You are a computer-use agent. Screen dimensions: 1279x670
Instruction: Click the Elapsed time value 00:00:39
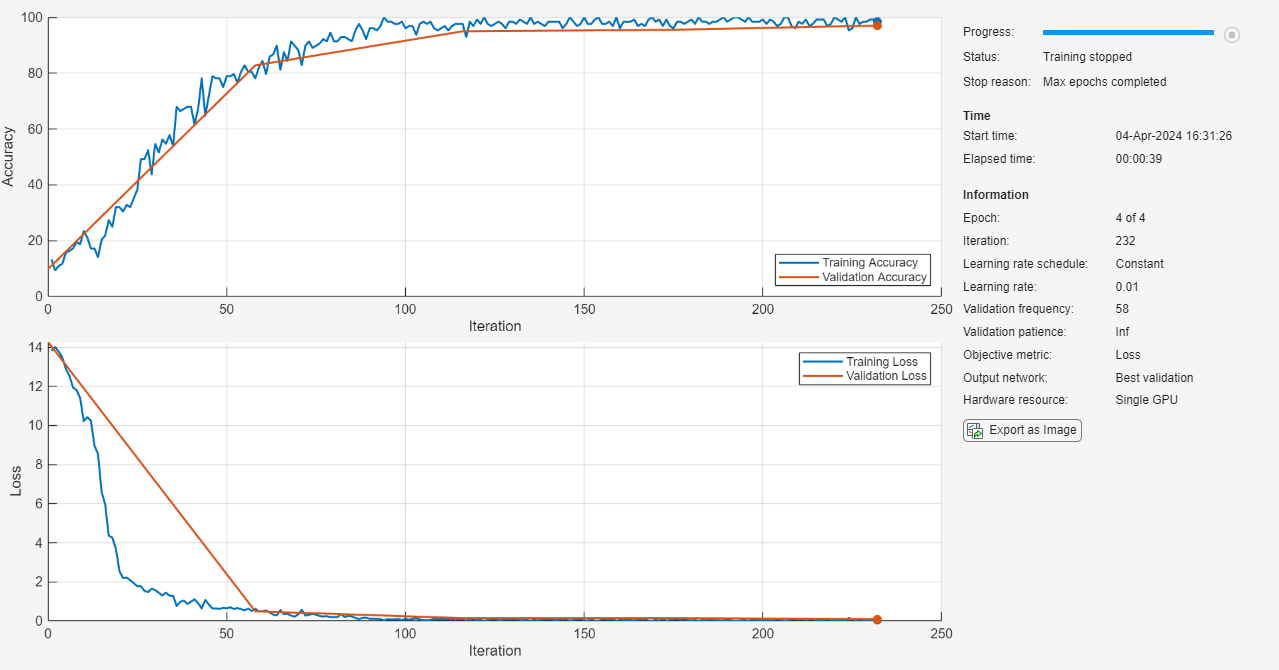1139,159
